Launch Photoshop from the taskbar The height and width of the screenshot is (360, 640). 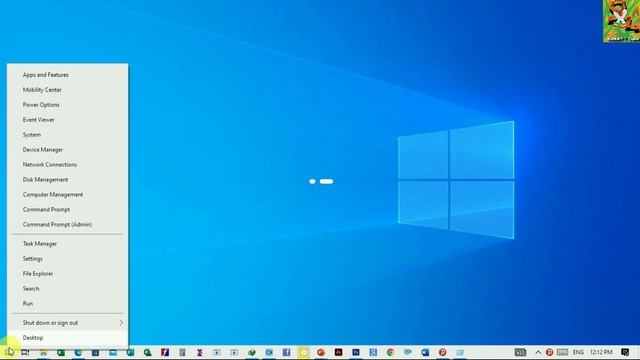coord(356,352)
